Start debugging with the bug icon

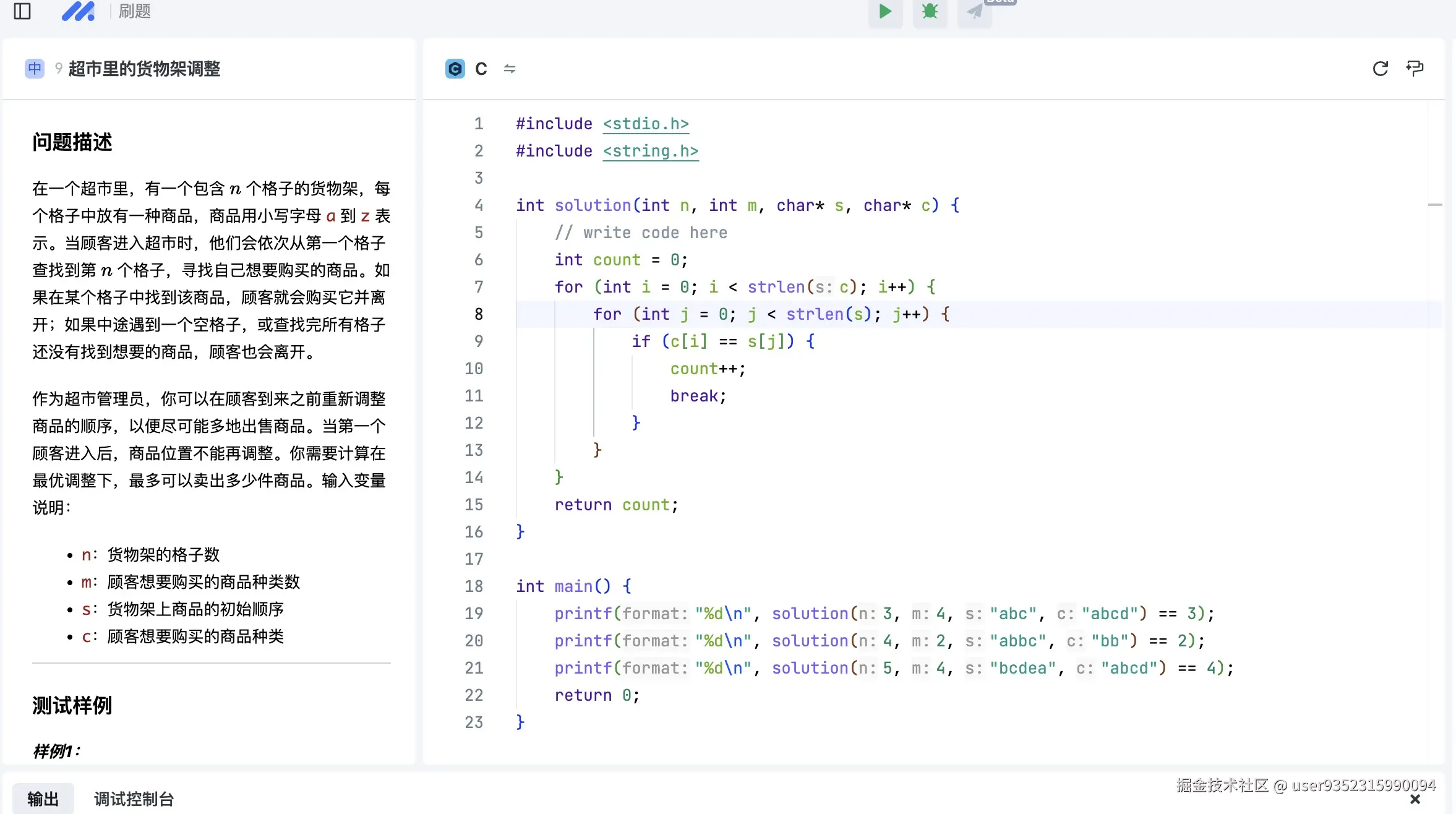929,12
